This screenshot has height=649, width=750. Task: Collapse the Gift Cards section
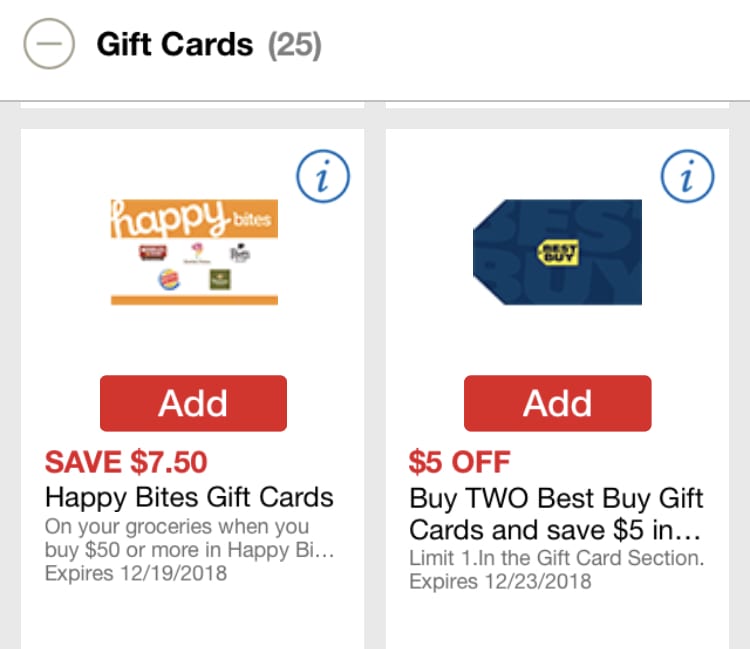(x=47, y=45)
